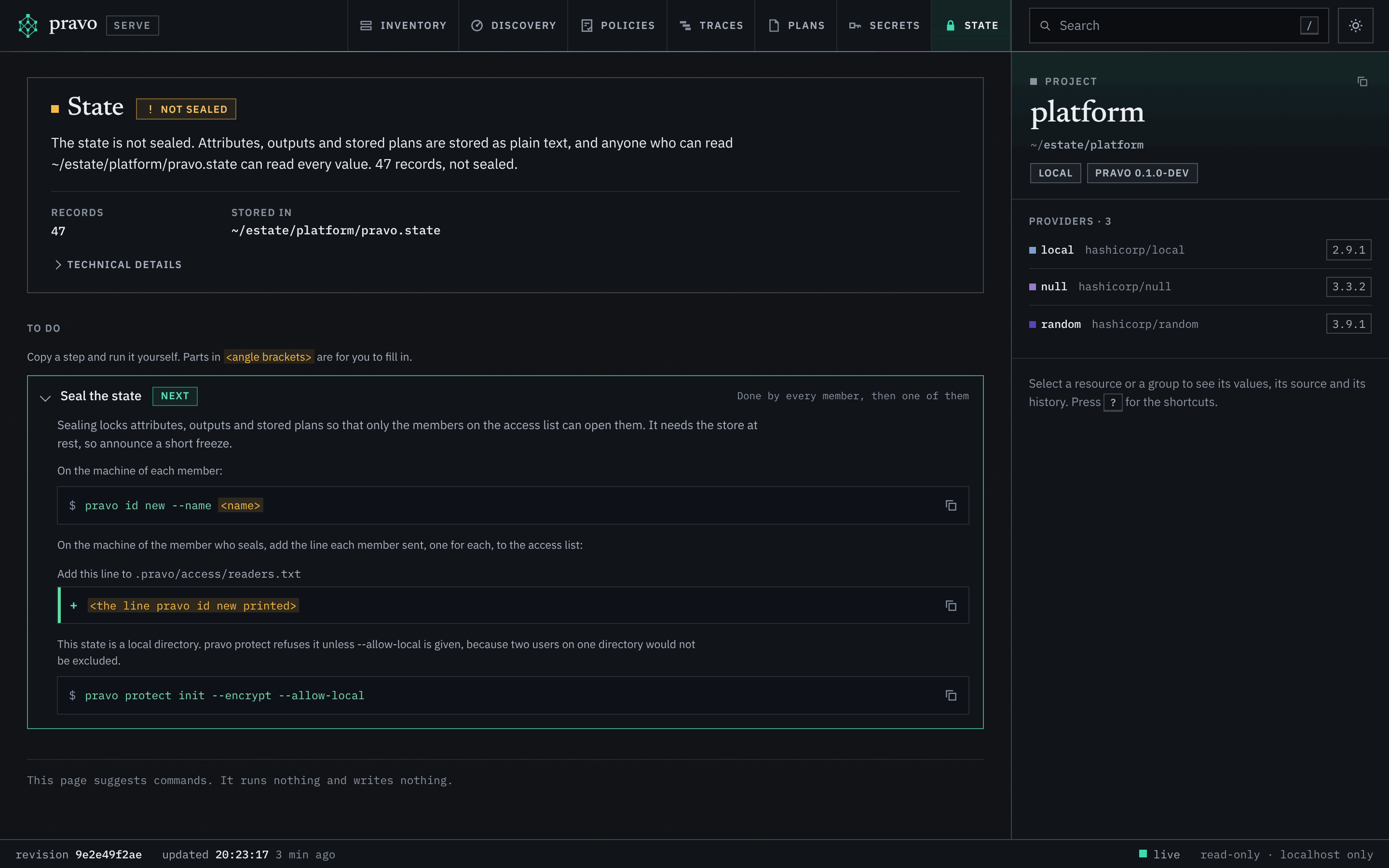Open the Plans tab
Viewport: 1389px width, 868px height.
click(796, 25)
